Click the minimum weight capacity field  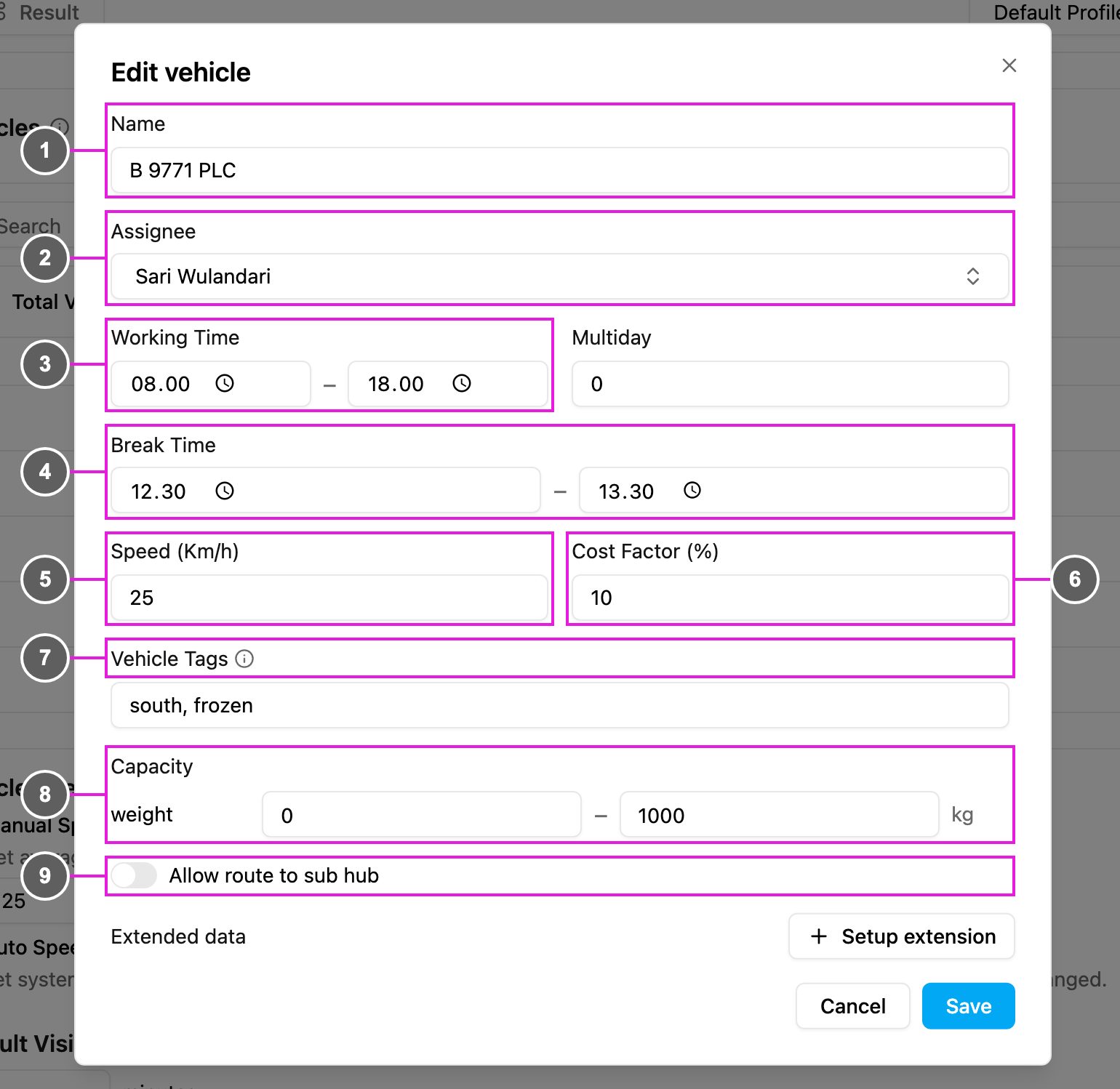[x=422, y=815]
